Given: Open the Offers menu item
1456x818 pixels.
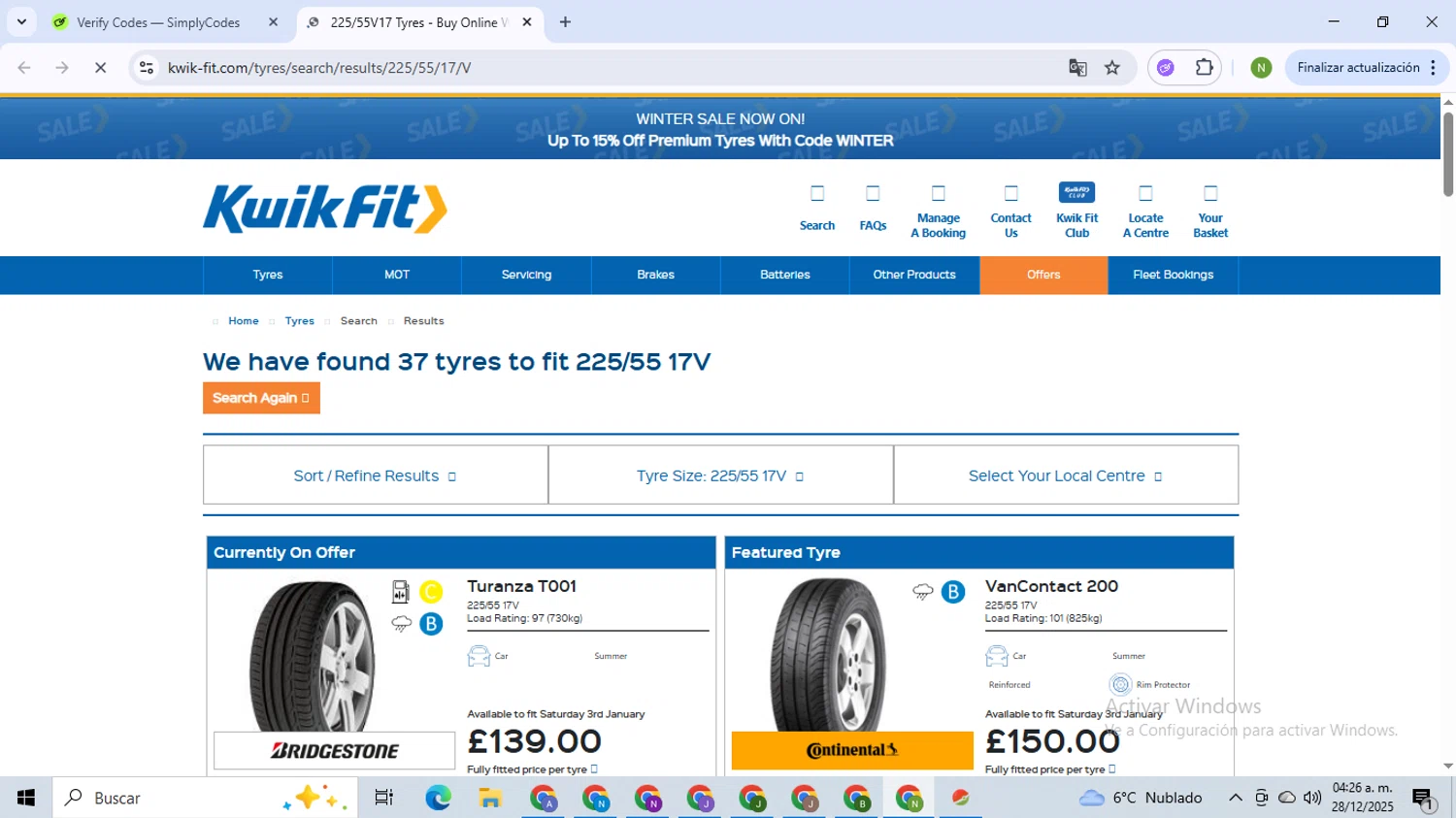Looking at the screenshot, I should click(1043, 275).
